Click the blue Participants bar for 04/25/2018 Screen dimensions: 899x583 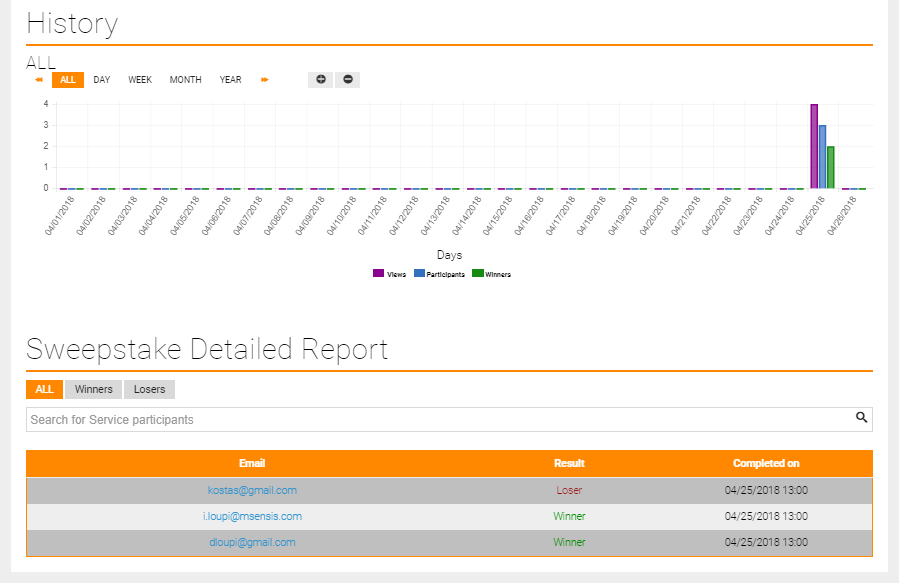822,156
